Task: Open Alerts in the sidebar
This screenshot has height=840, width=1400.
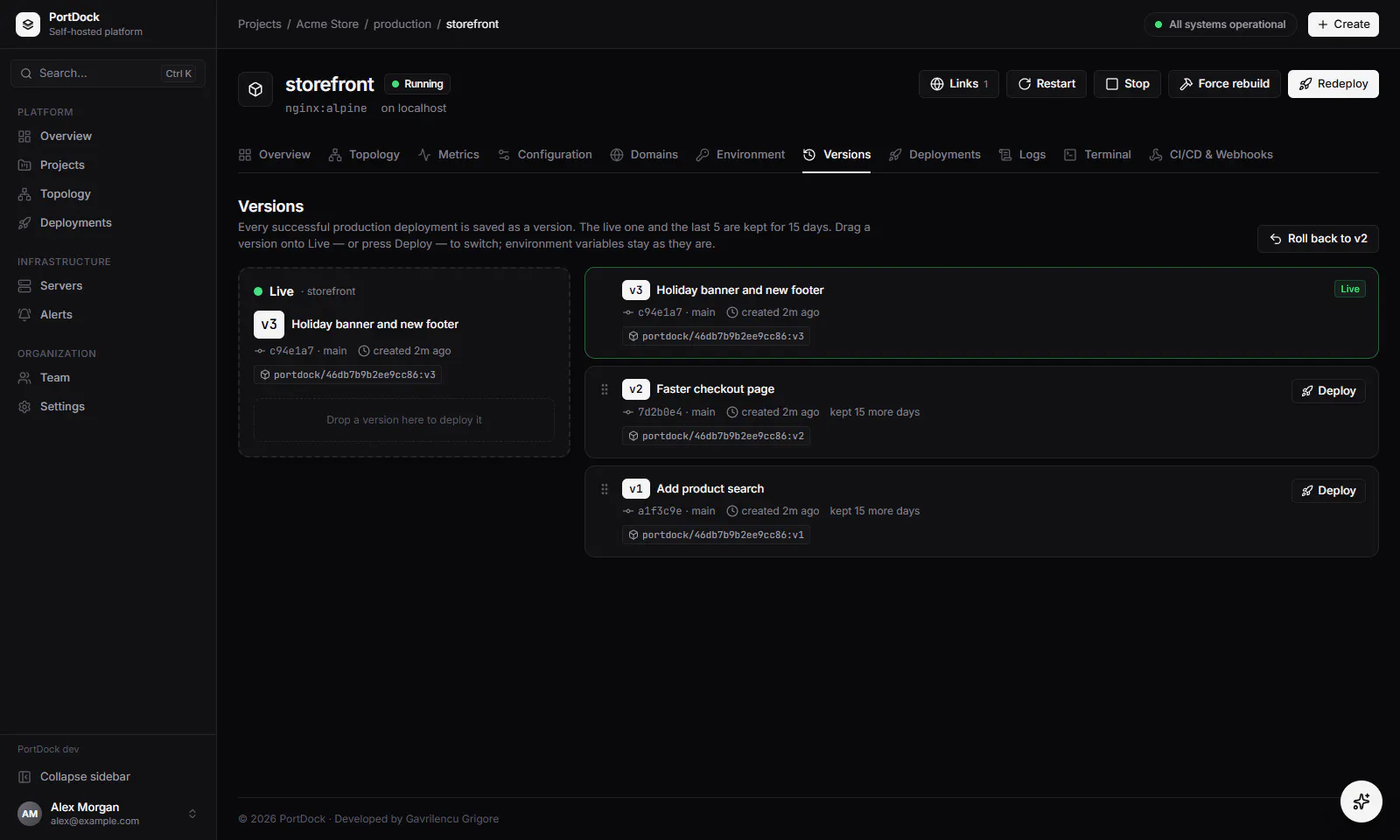Action: [x=108, y=315]
